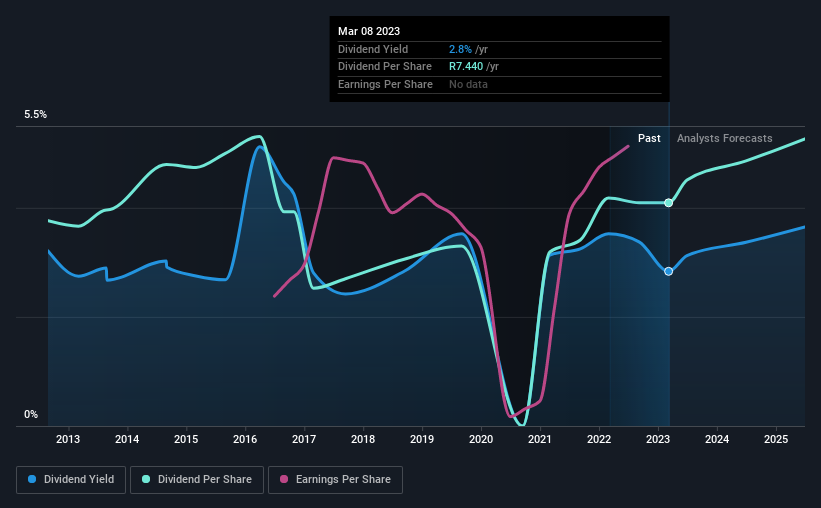Click the pink Earnings Per Share legend dot
Image resolution: width=821 pixels, height=508 pixels.
click(x=284, y=479)
